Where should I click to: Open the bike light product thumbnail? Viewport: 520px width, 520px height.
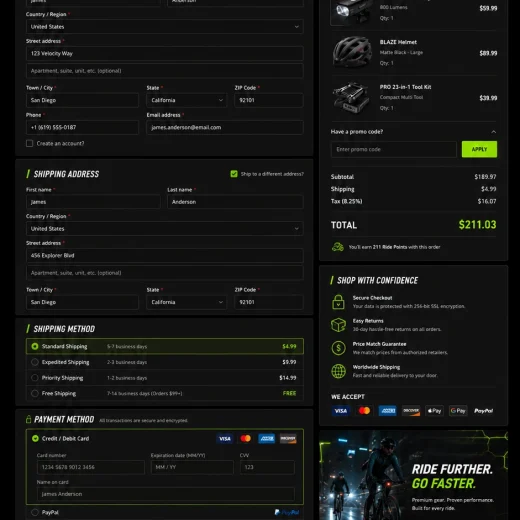(352, 12)
